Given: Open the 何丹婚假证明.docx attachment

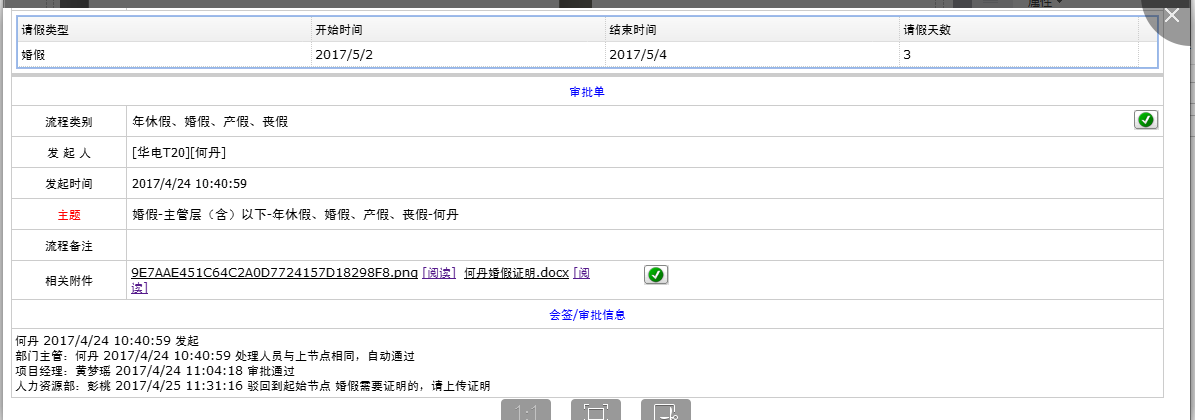Looking at the screenshot, I should (516, 273).
